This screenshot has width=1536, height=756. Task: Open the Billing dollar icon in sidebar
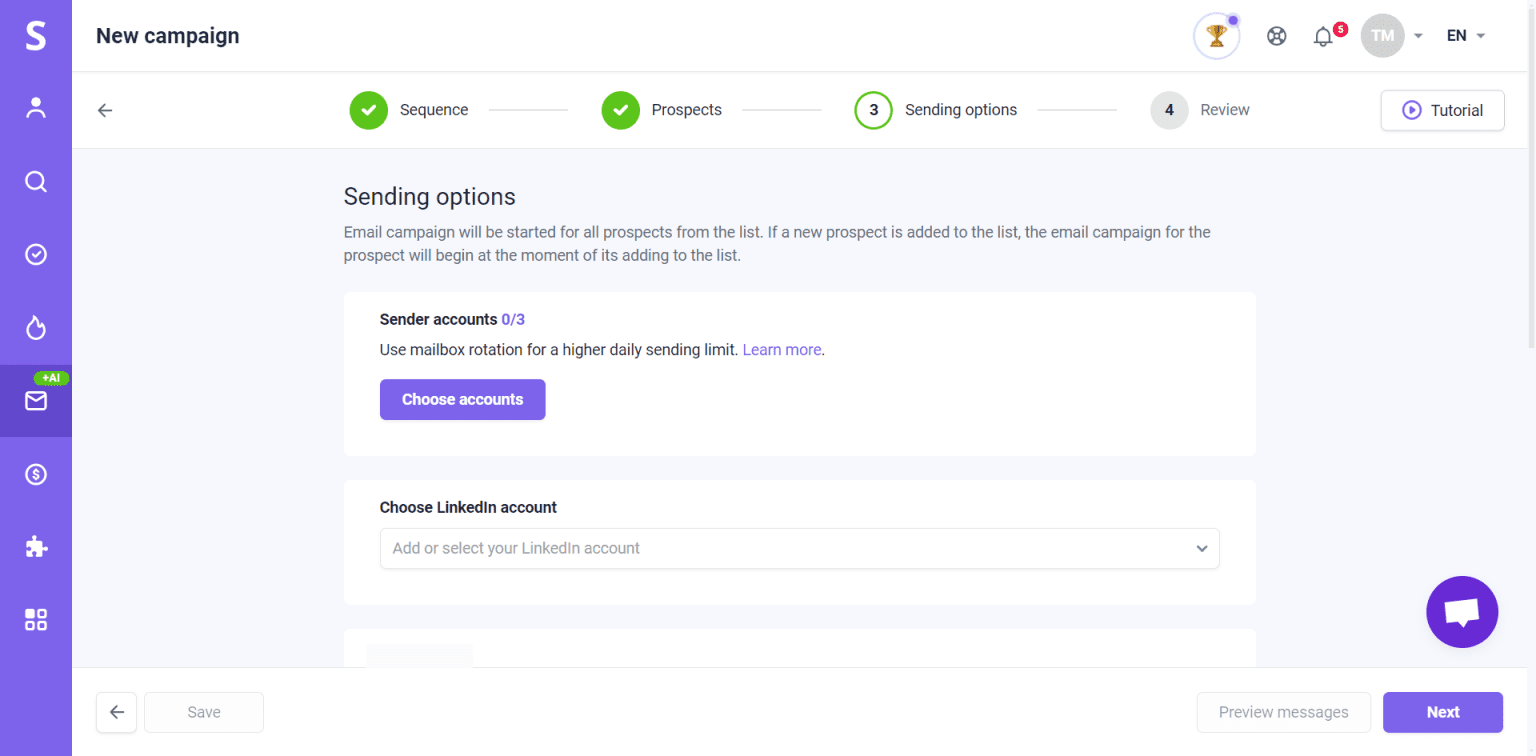click(36, 473)
